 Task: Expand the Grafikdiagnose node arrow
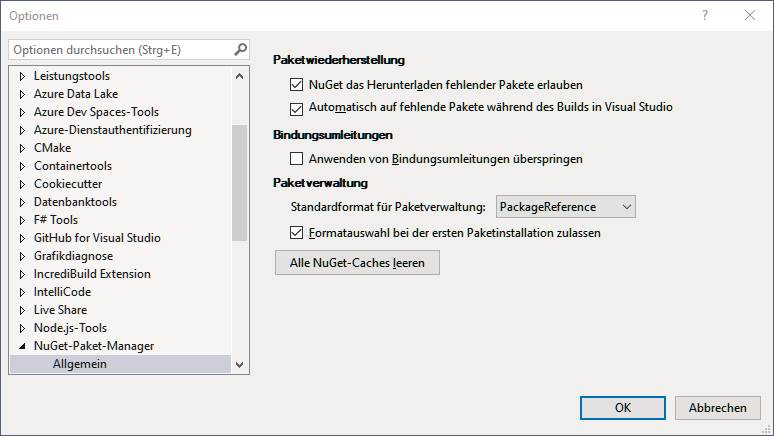(x=22, y=256)
